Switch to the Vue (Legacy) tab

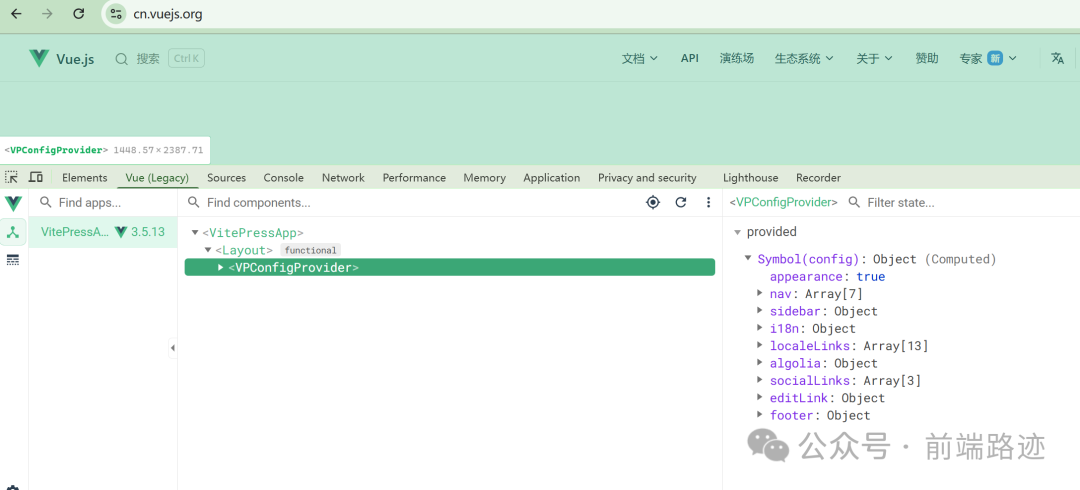tap(157, 178)
